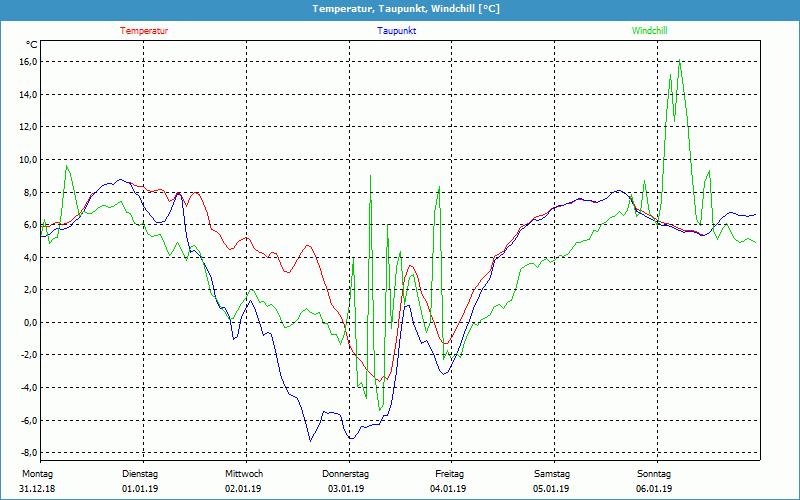Image resolution: width=800 pixels, height=500 pixels.
Task: Click the date 02.01.19
Action: (x=243, y=489)
